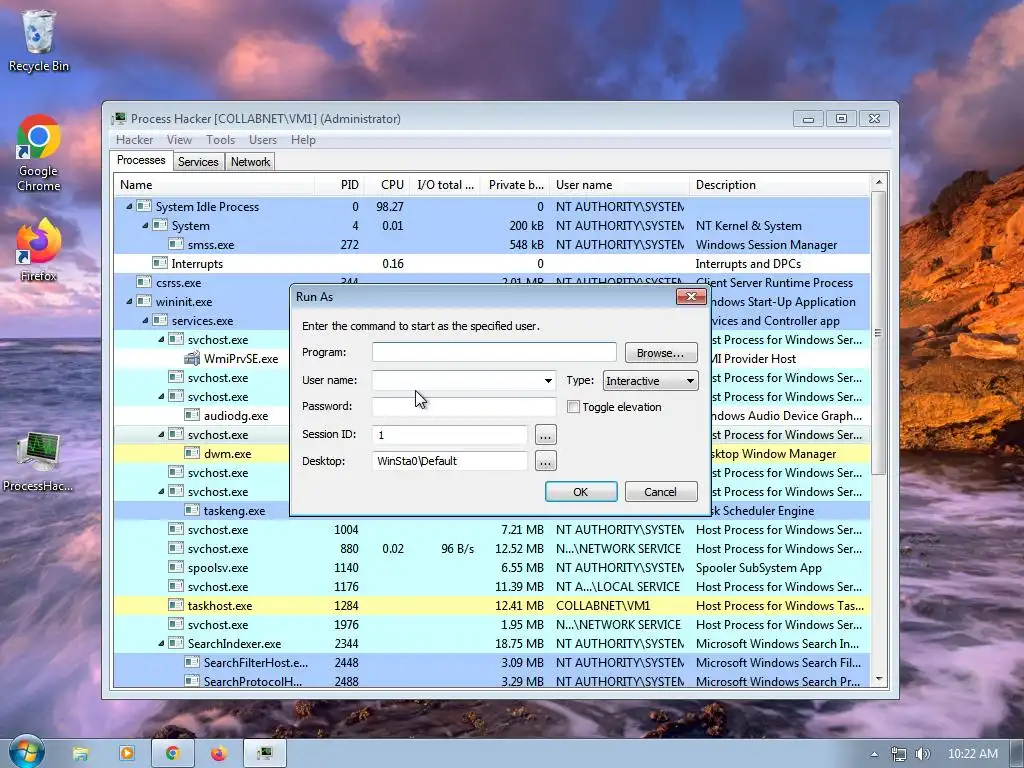Click the System Idle Process icon
The width and height of the screenshot is (1024, 768).
tap(144, 206)
